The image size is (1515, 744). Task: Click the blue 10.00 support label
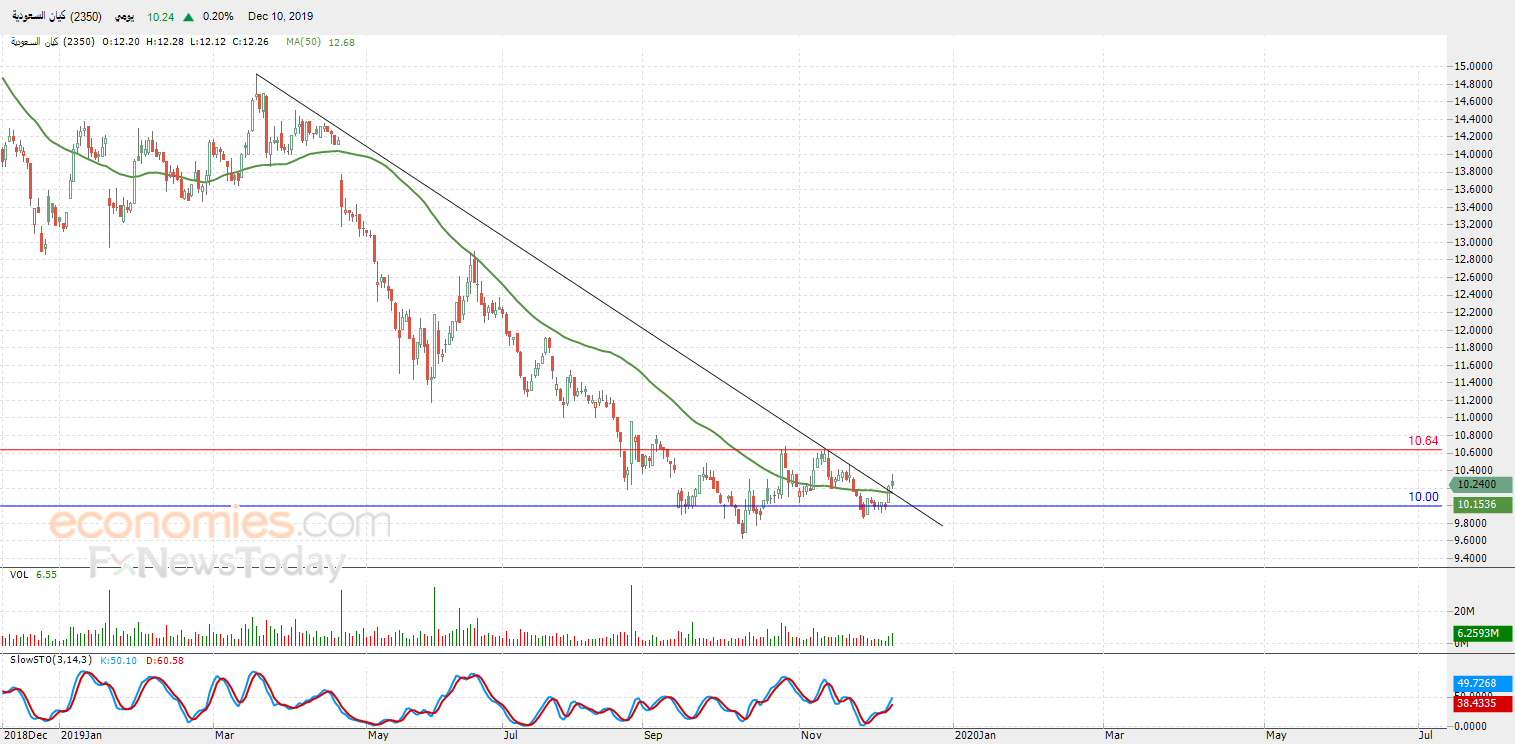1423,497
